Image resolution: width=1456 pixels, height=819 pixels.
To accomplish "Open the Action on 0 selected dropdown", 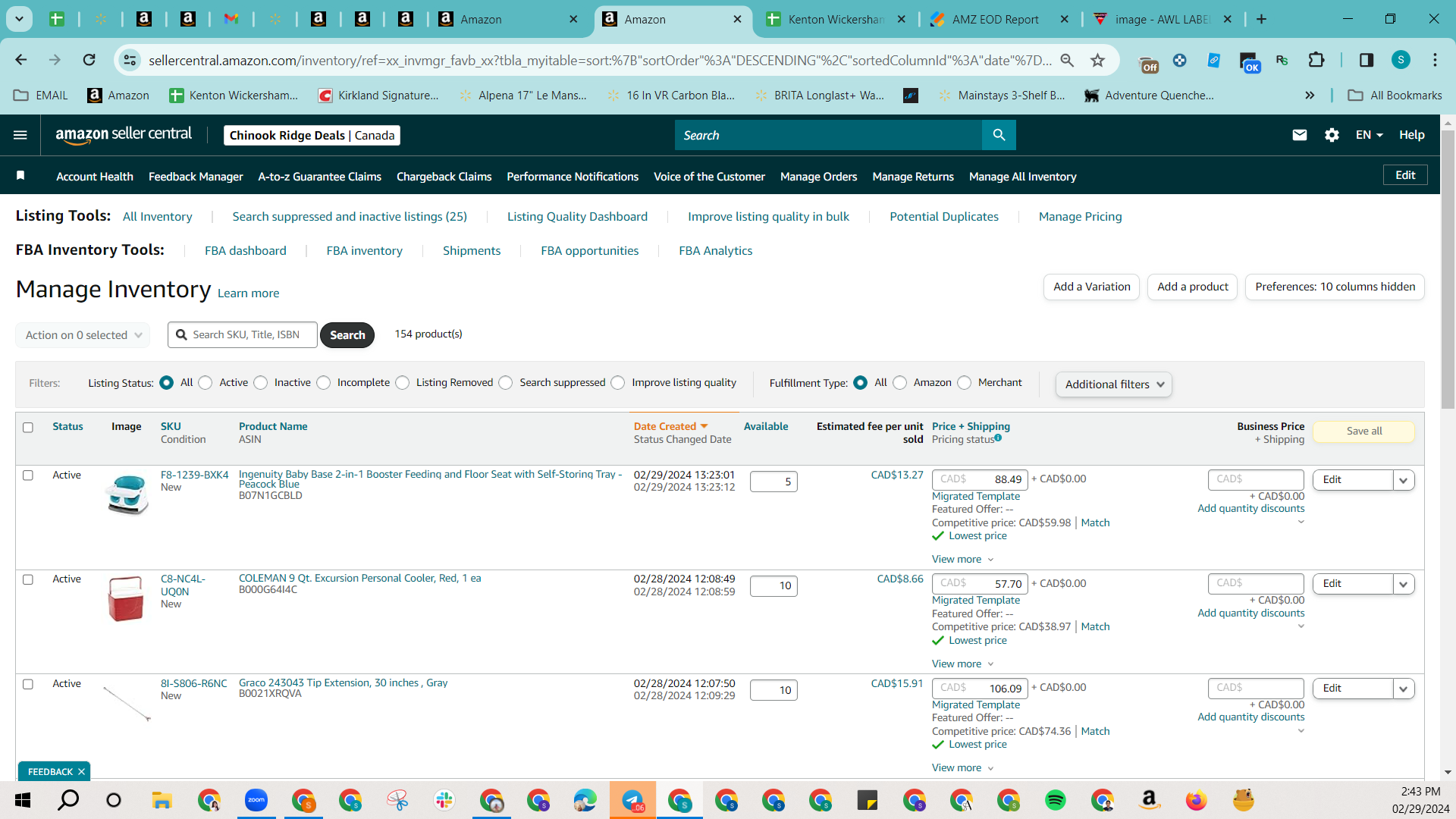I will tap(83, 335).
